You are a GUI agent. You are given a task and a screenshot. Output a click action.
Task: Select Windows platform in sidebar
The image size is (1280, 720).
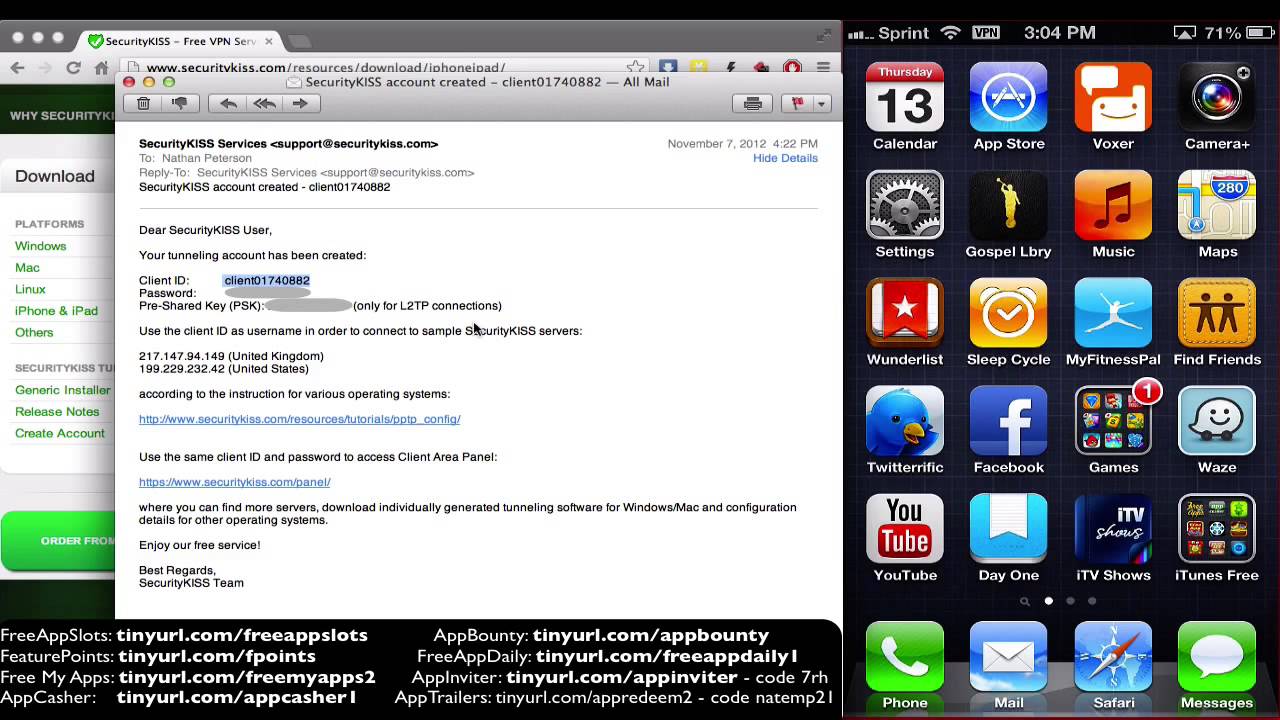tap(40, 246)
